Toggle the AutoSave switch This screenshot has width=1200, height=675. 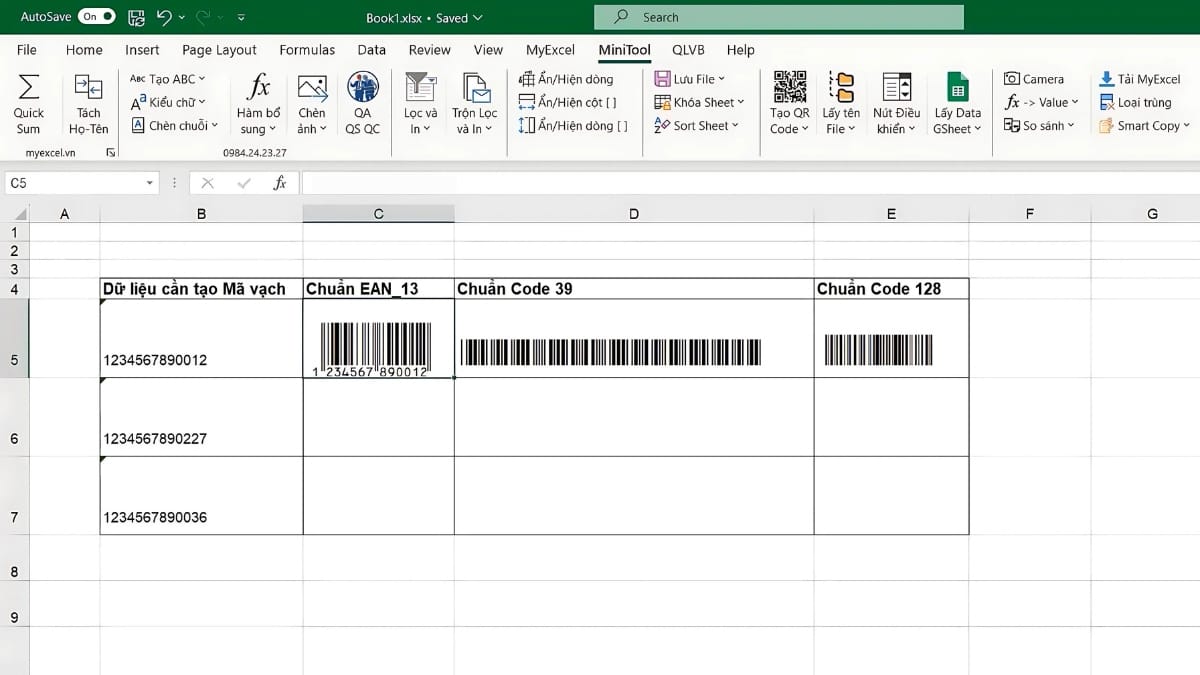coord(97,17)
